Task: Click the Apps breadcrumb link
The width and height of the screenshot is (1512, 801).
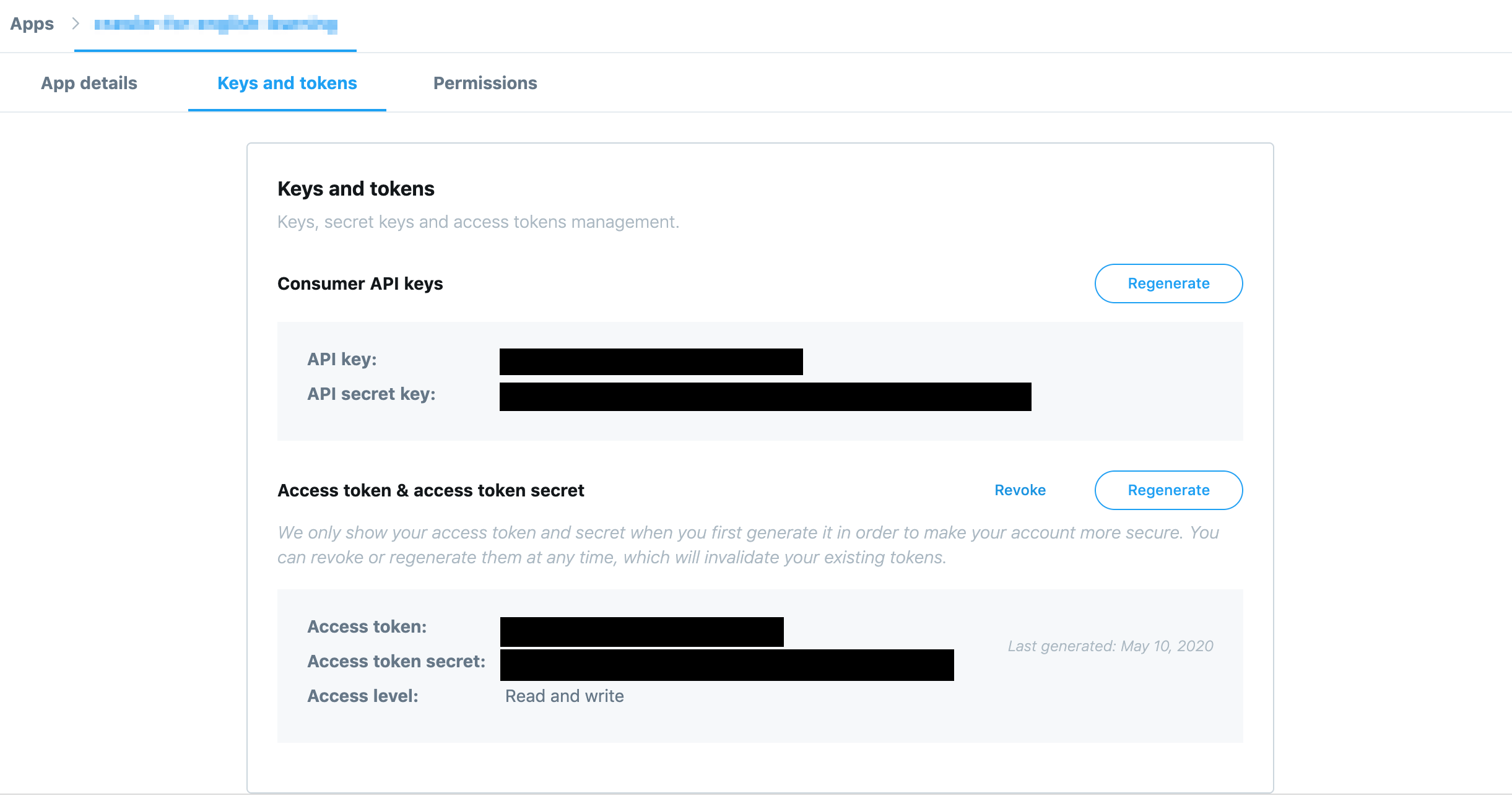Action: tap(32, 24)
